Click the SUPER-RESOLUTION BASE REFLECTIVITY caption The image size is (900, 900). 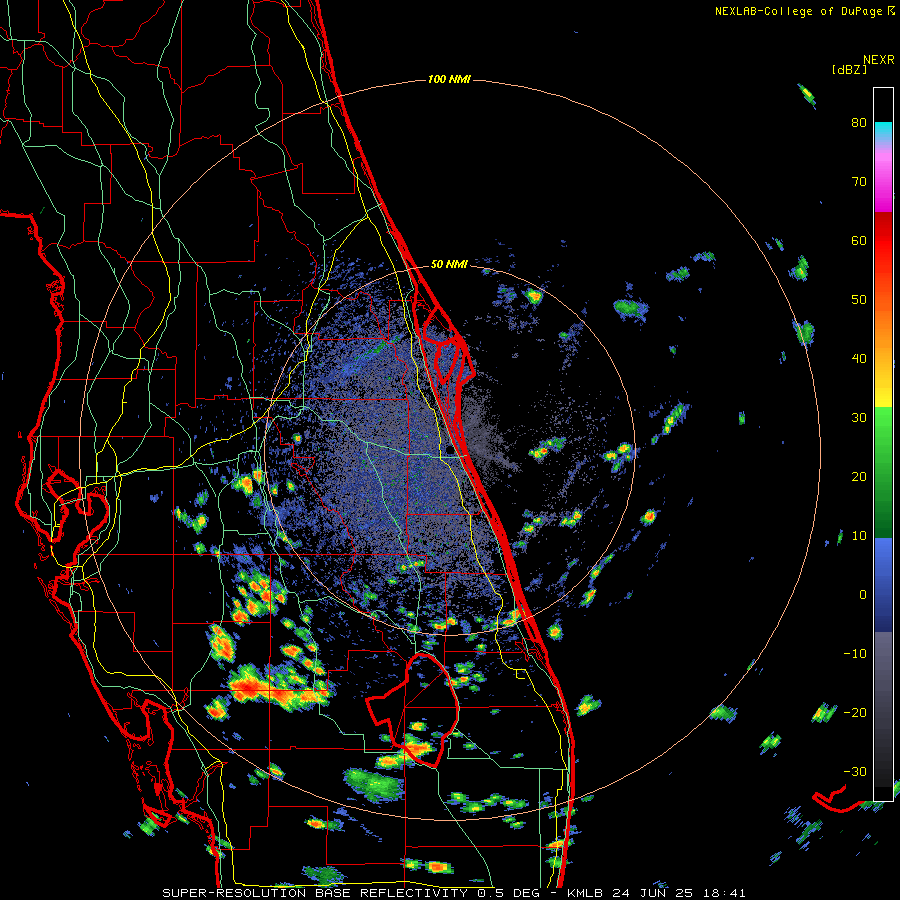(315, 893)
